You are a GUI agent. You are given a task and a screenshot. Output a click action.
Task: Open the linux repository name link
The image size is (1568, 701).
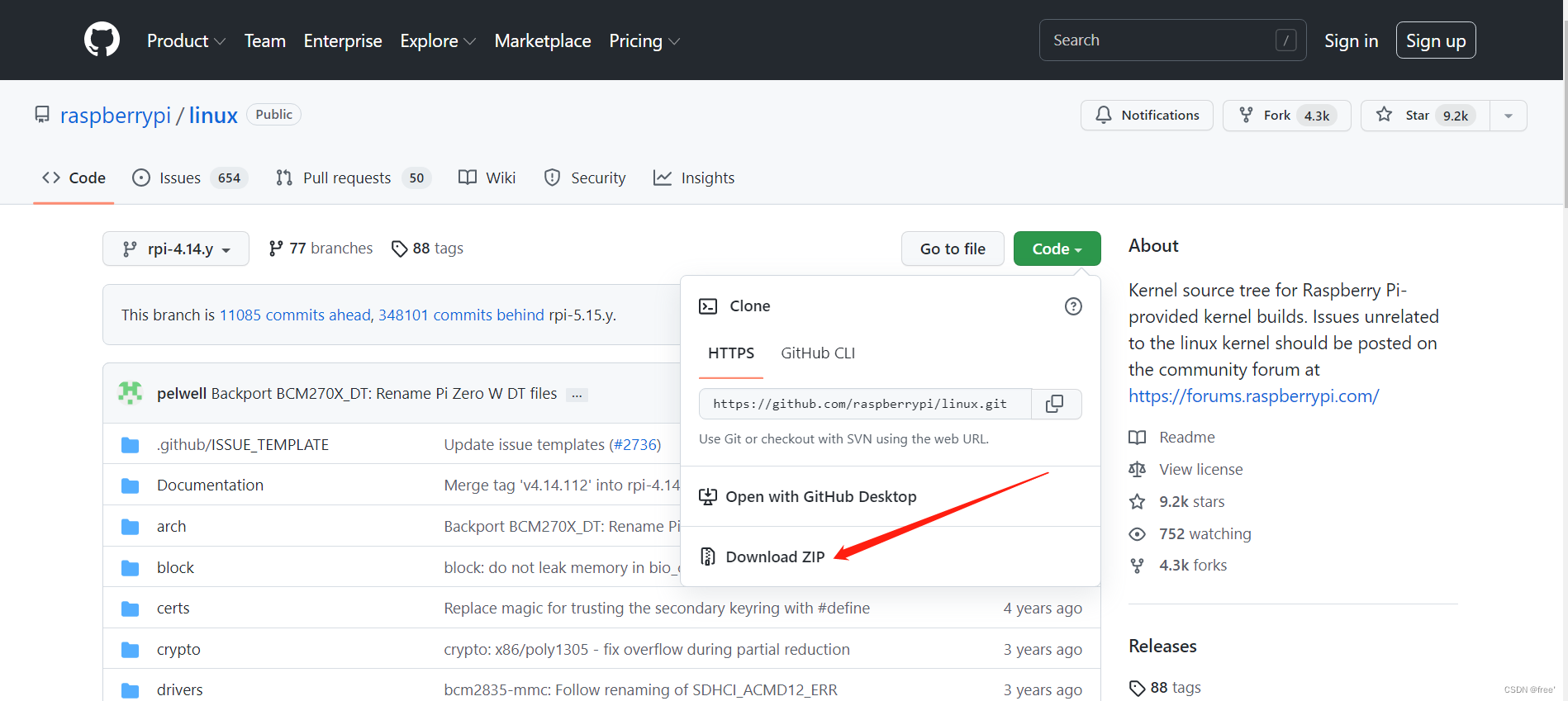(213, 115)
